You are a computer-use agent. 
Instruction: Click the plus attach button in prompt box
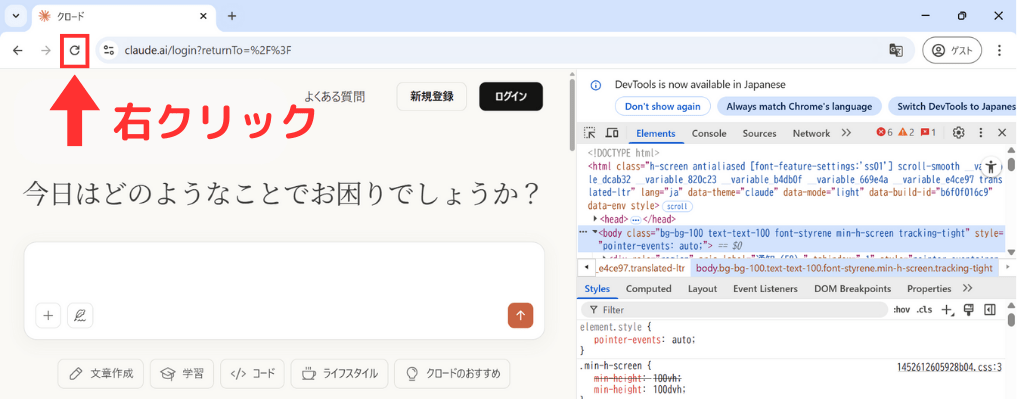click(48, 315)
